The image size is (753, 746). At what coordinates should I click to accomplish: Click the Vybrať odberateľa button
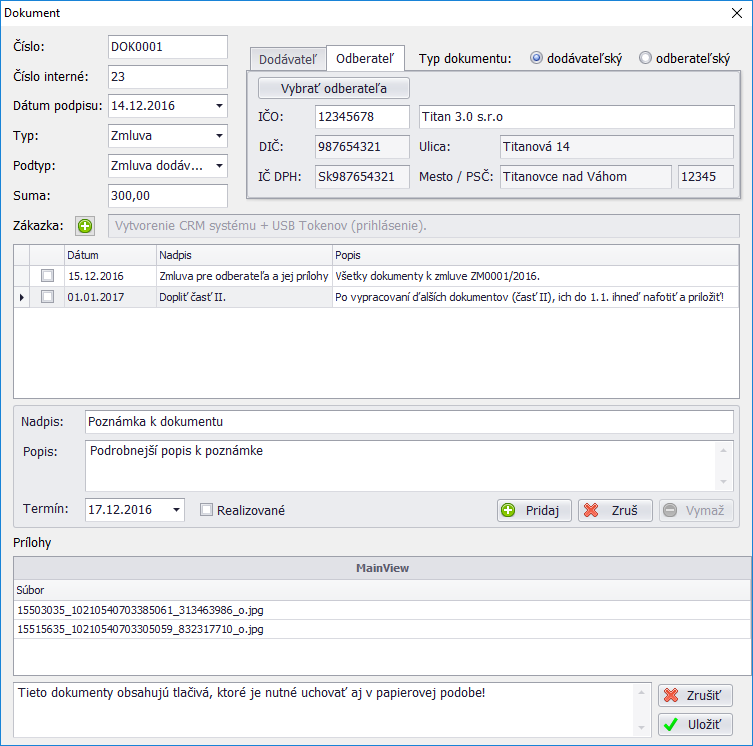coord(334,88)
